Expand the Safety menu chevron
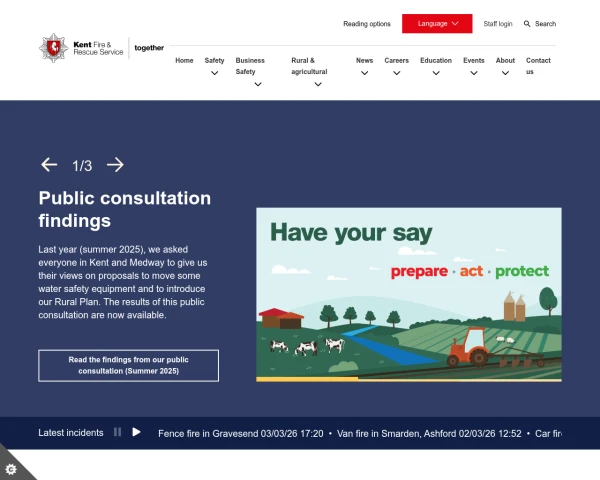Image resolution: width=600 pixels, height=480 pixels. (x=214, y=73)
